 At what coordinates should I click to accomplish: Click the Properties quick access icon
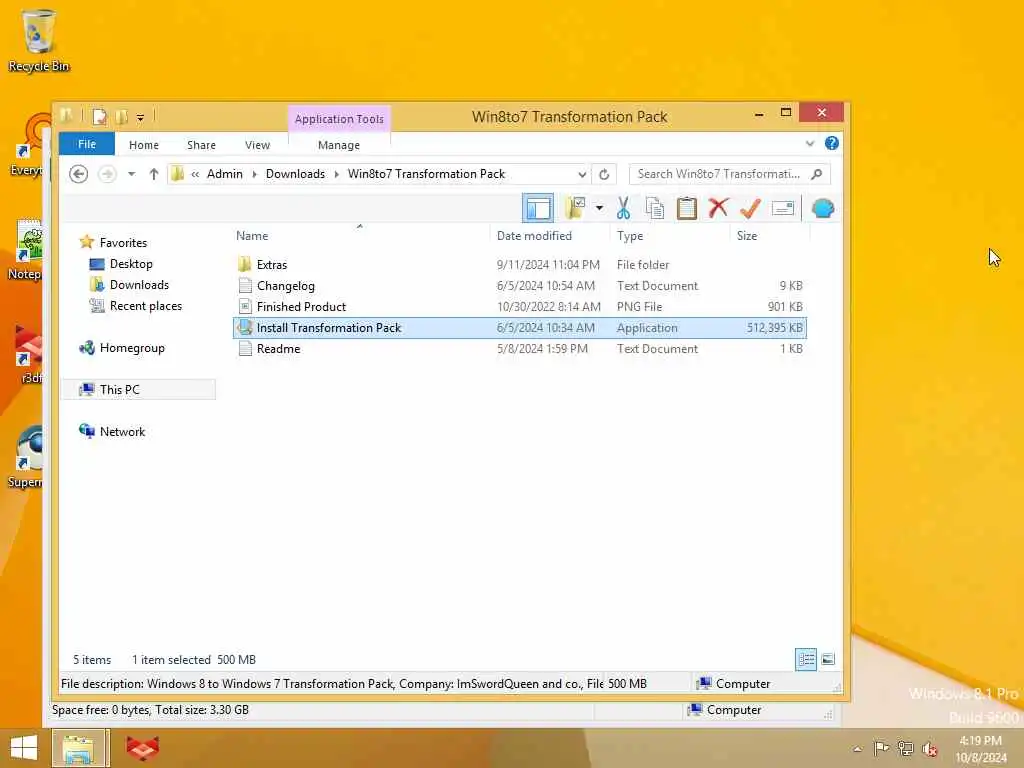[99, 117]
